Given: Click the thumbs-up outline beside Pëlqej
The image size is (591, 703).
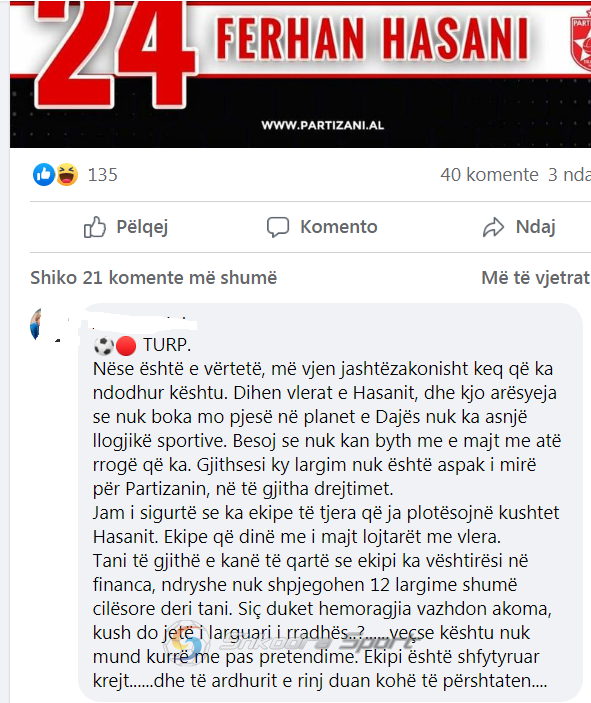Looking at the screenshot, I should tap(95, 227).
